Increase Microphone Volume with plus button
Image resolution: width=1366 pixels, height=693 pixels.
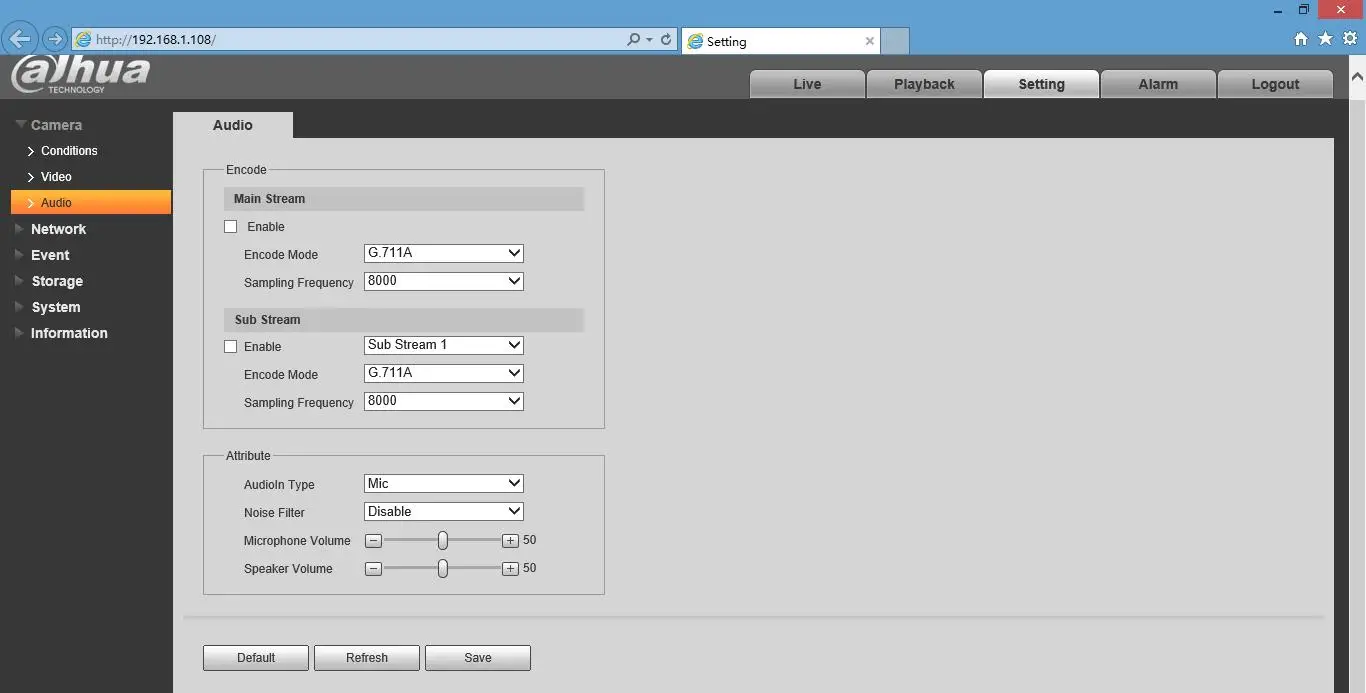(510, 540)
